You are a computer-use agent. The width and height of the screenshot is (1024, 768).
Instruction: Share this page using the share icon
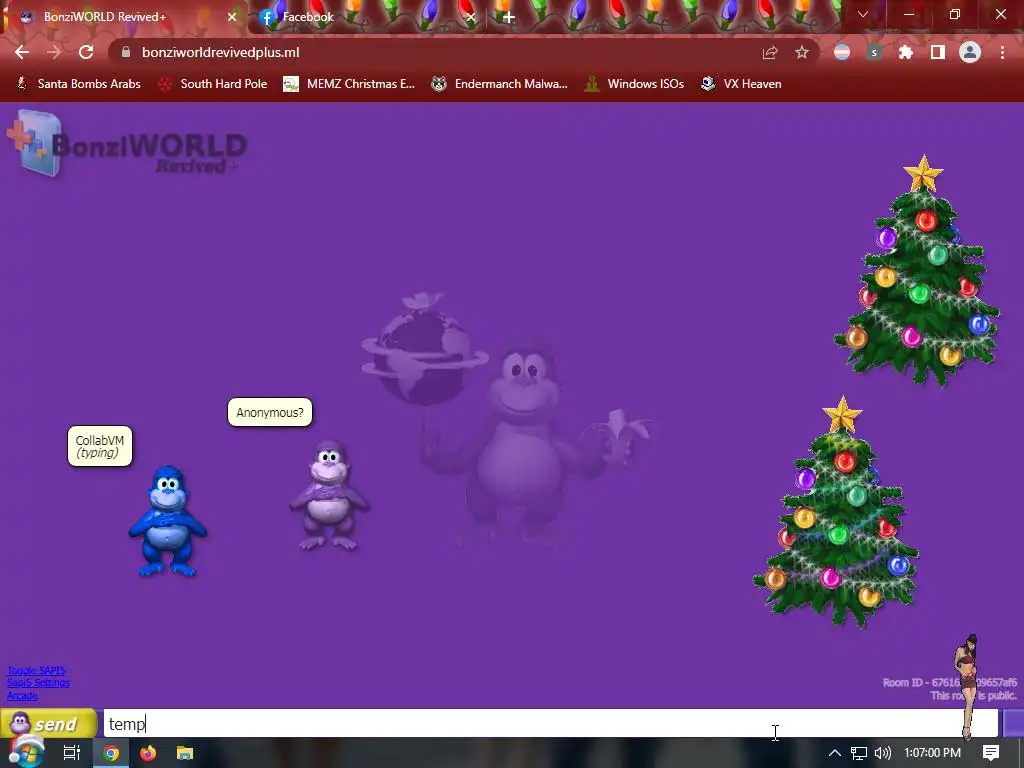(x=770, y=52)
